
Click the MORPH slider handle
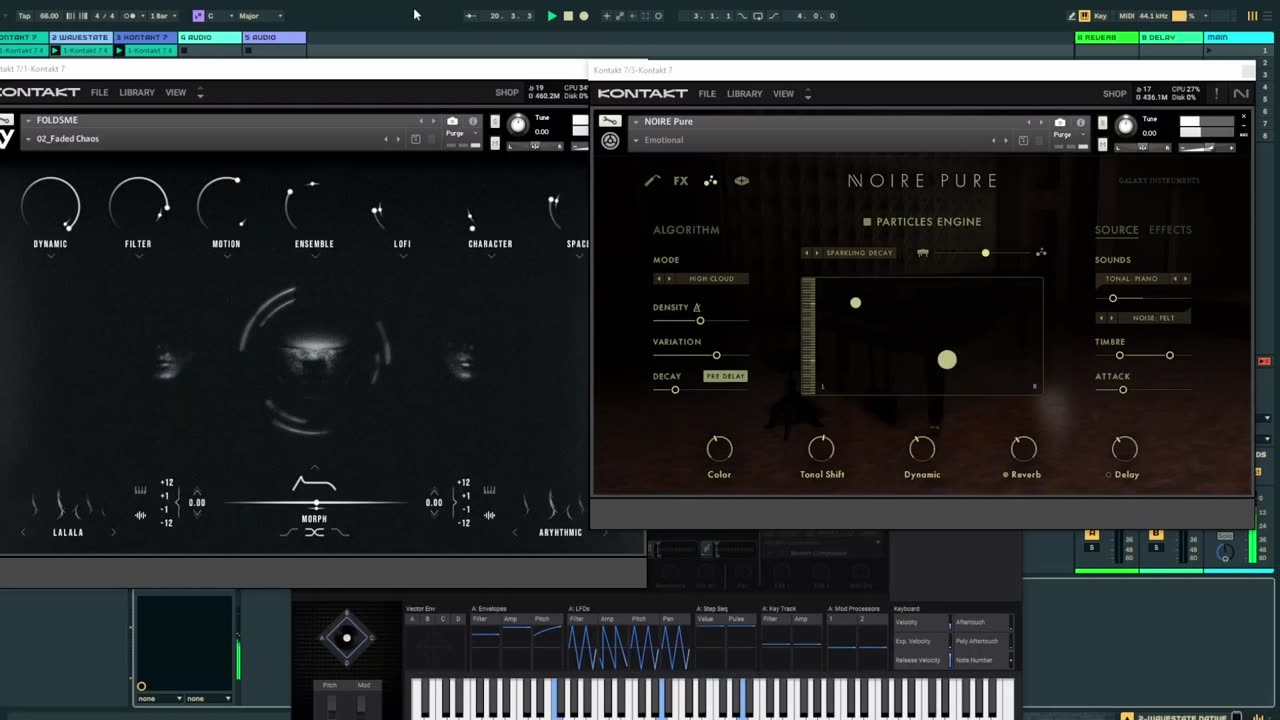316,503
